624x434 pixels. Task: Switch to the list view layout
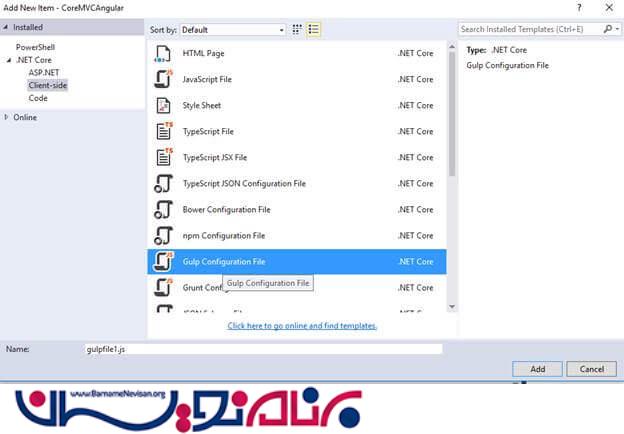click(313, 30)
